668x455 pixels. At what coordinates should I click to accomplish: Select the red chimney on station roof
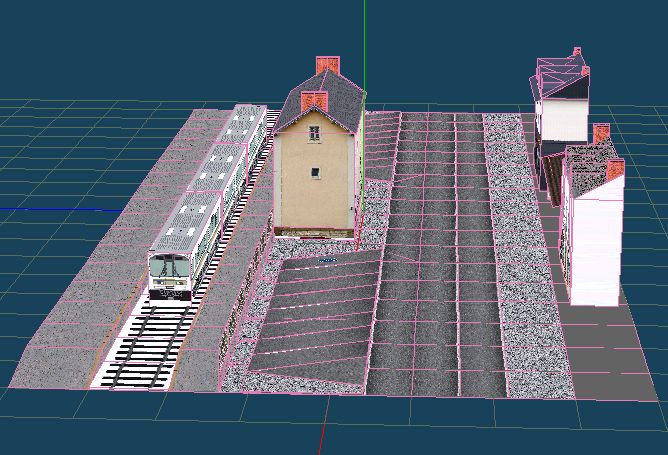327,66
